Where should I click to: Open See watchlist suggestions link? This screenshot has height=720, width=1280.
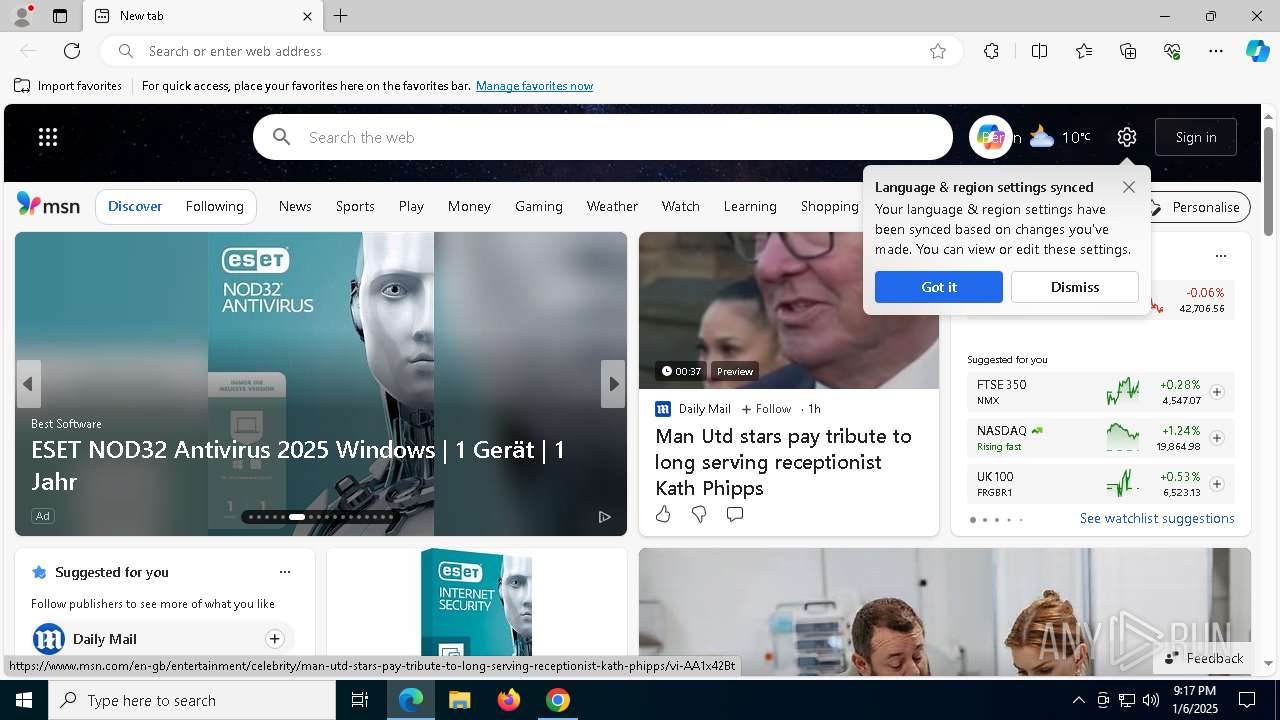[1157, 518]
